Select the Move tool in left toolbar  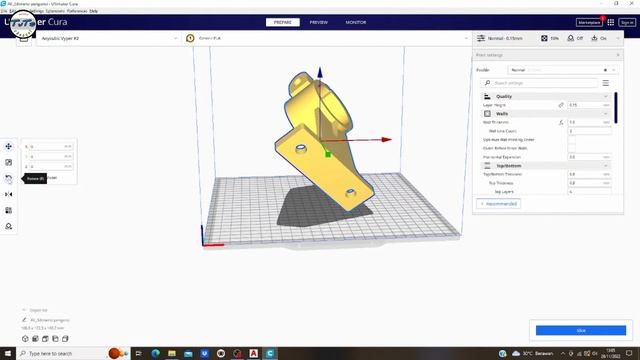click(x=9, y=147)
